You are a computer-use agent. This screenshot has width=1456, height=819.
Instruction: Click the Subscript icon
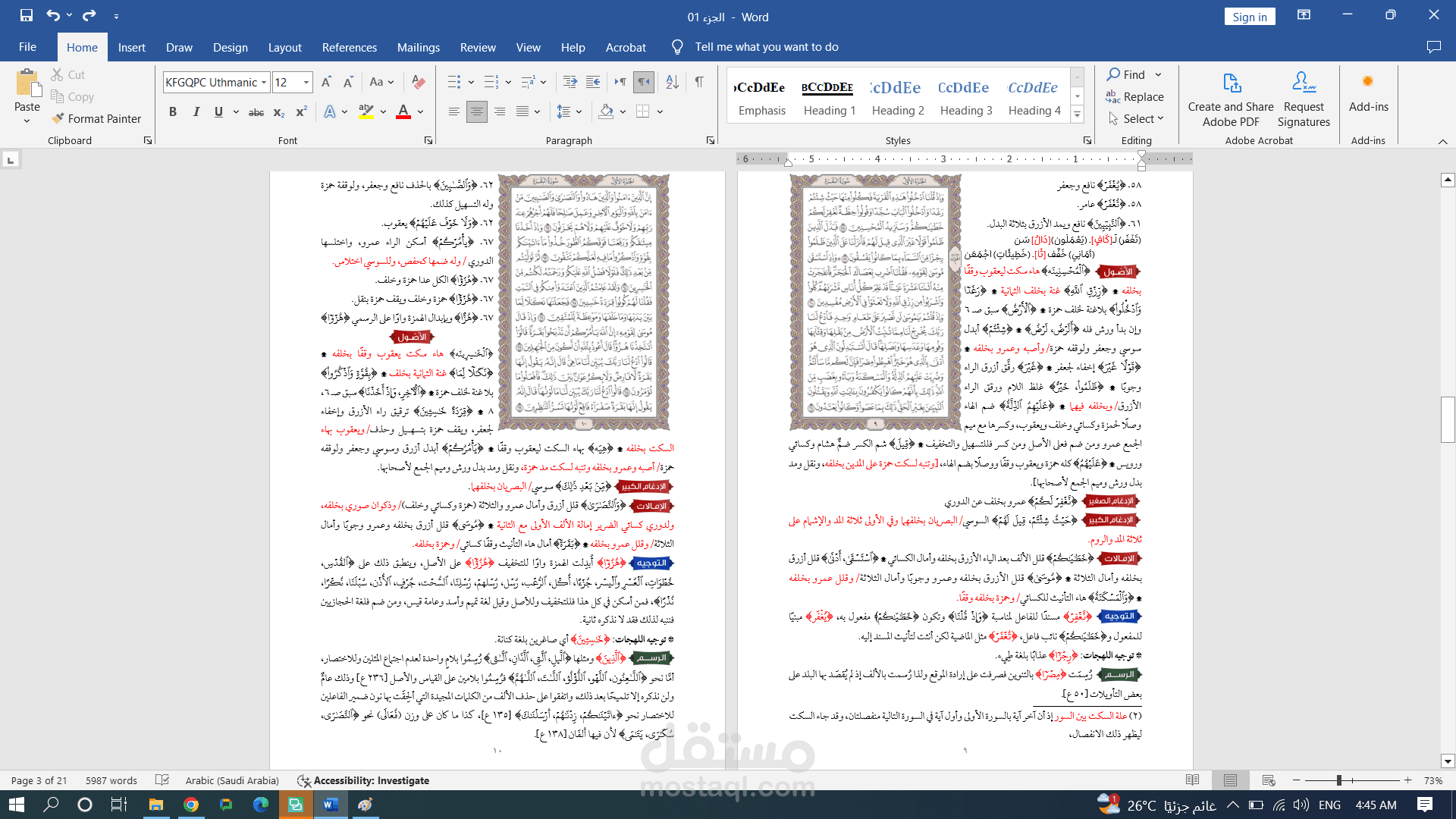[x=279, y=111]
